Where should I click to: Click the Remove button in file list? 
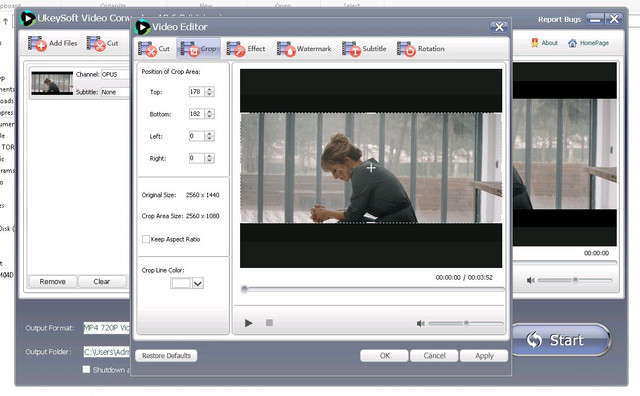[x=53, y=282]
